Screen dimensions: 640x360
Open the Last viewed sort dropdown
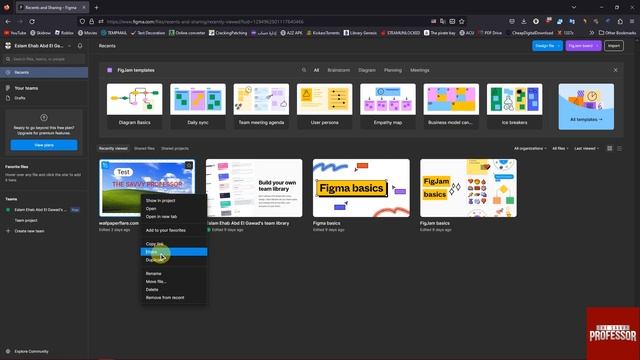(x=587, y=149)
